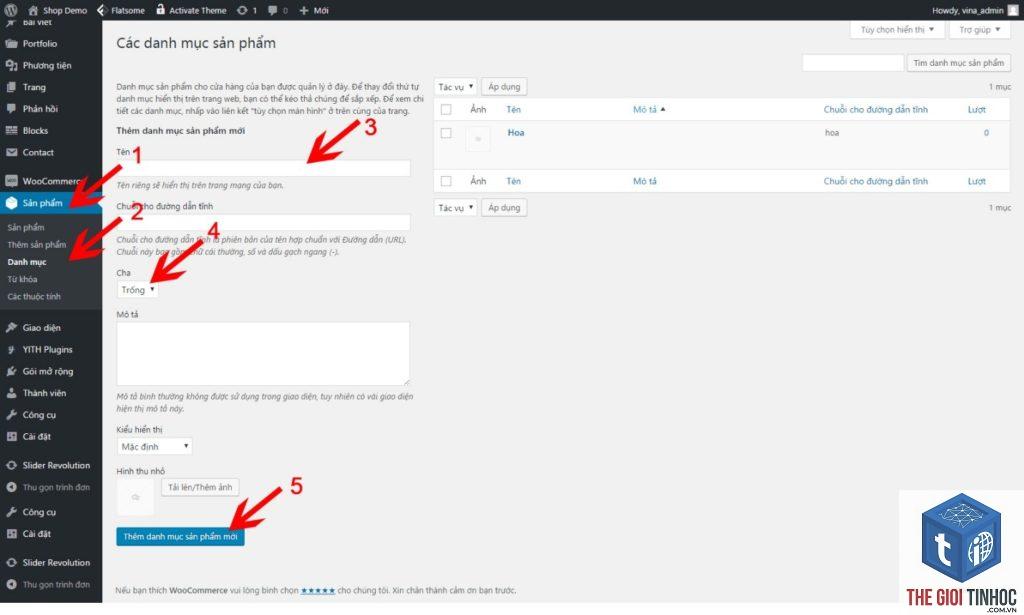
Task: Click the Hoa row image placeholder
Action: (x=478, y=139)
